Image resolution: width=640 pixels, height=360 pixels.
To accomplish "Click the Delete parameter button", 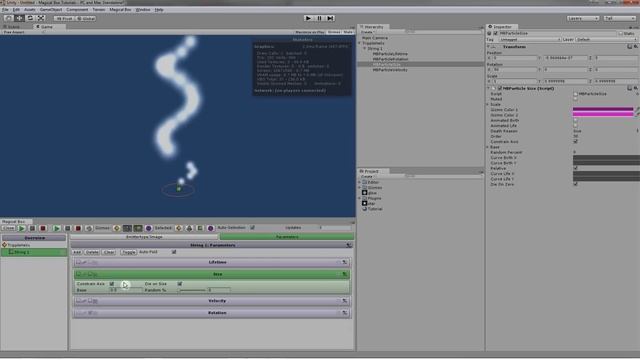I will (92, 252).
